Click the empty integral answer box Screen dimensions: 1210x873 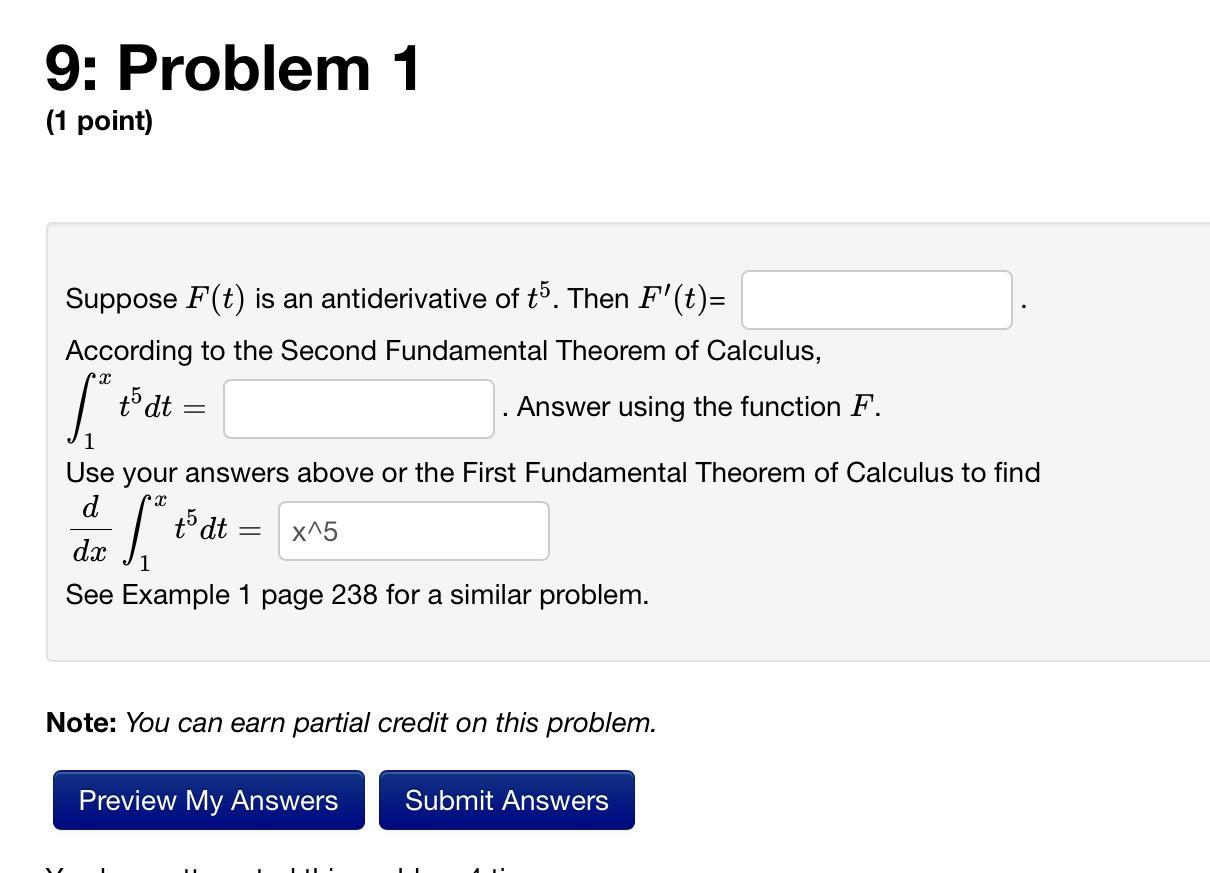coord(358,408)
